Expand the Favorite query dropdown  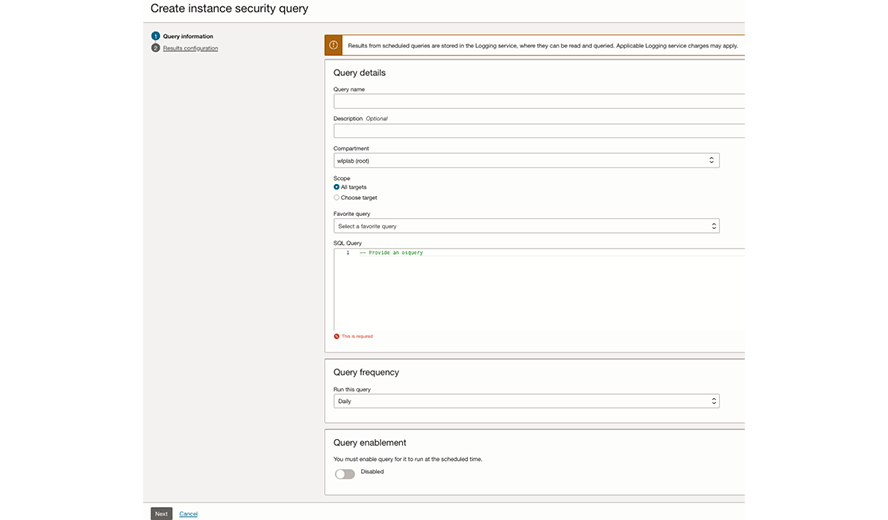pyautogui.click(x=525, y=226)
